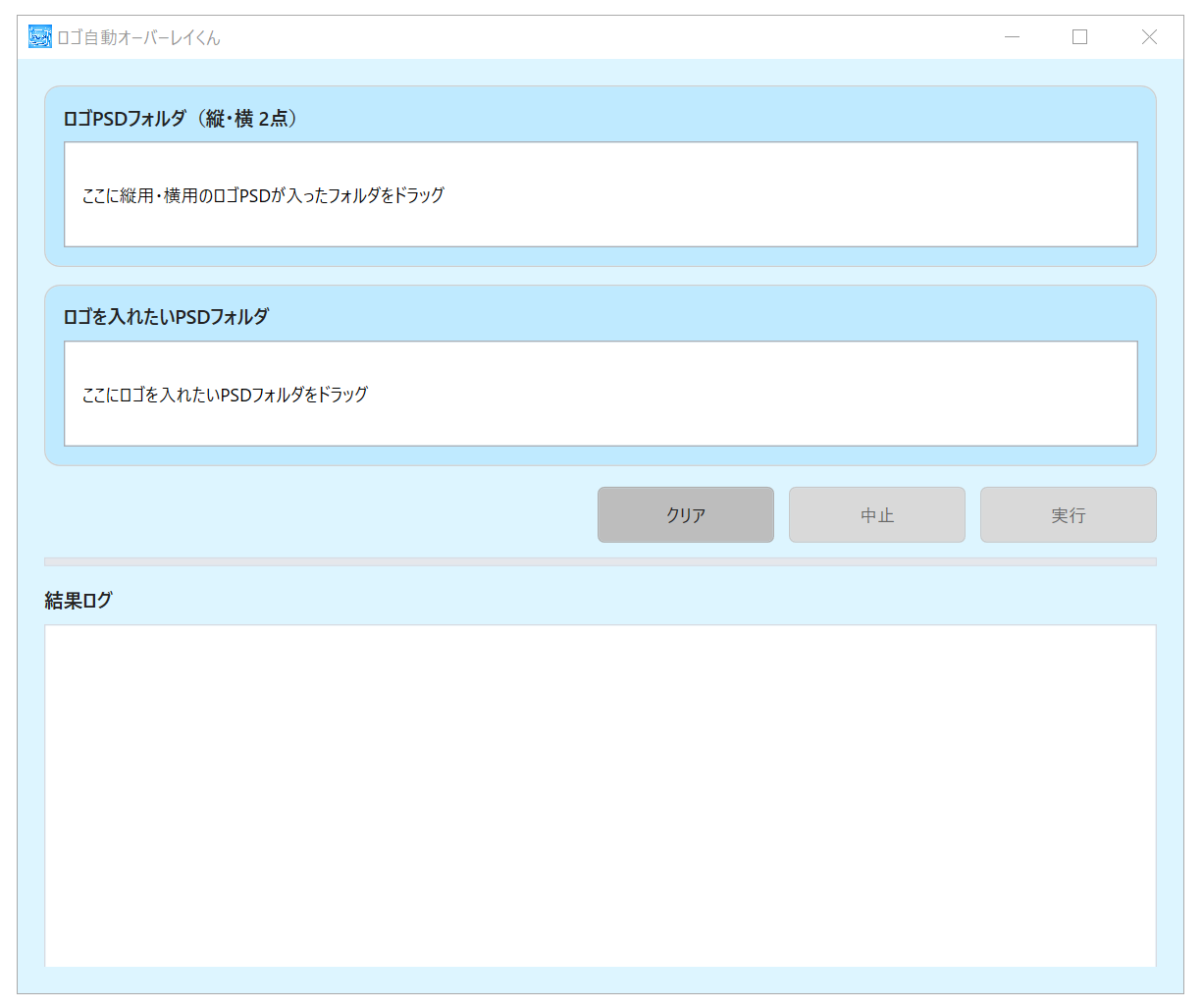Maximize the window
1203x1008 pixels.
(1080, 37)
